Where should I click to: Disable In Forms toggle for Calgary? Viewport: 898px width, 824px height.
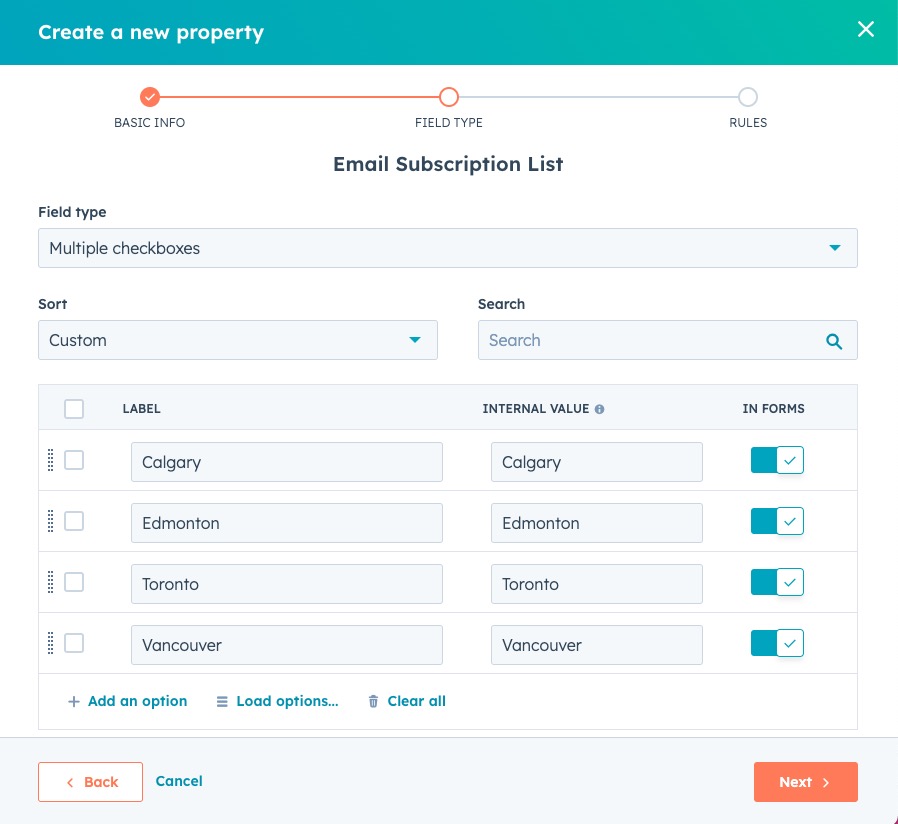point(777,460)
